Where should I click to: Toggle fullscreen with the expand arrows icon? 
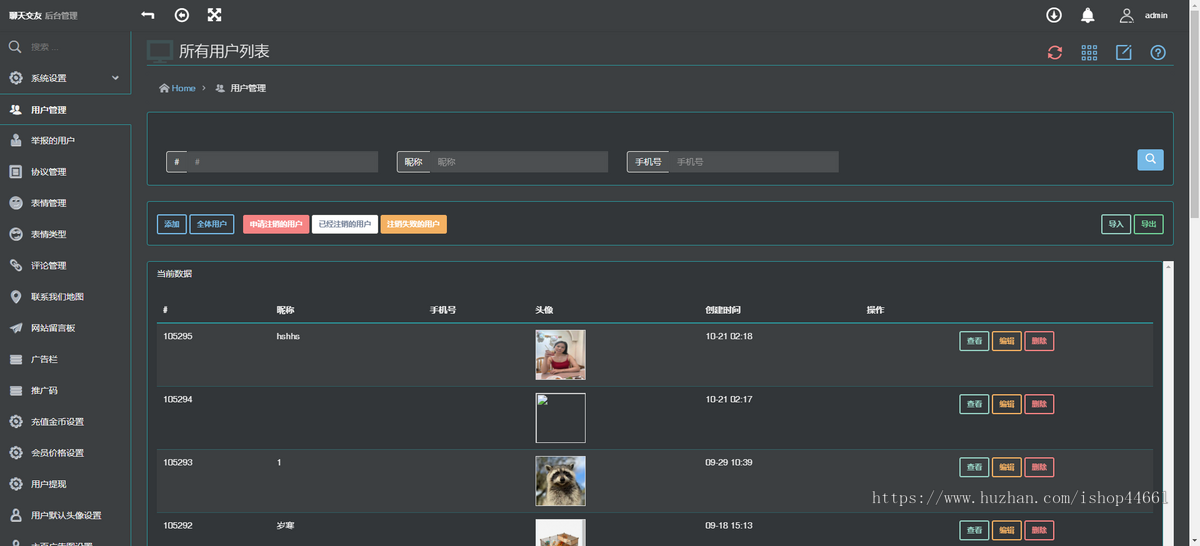tap(214, 15)
